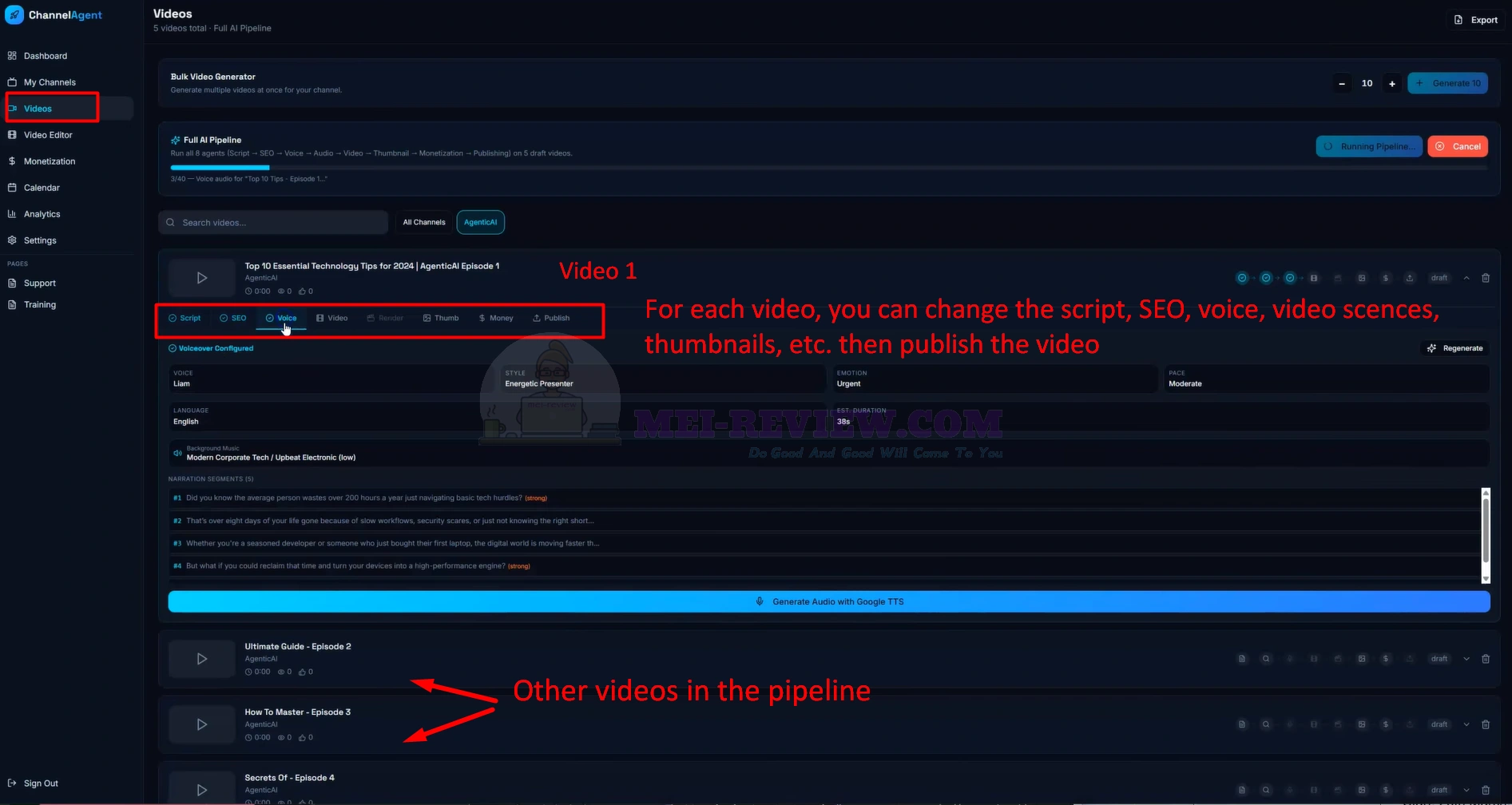Delete Ultimate Guide - Episode 2 with trash icon
The height and width of the screenshot is (805, 1512).
tap(1486, 659)
